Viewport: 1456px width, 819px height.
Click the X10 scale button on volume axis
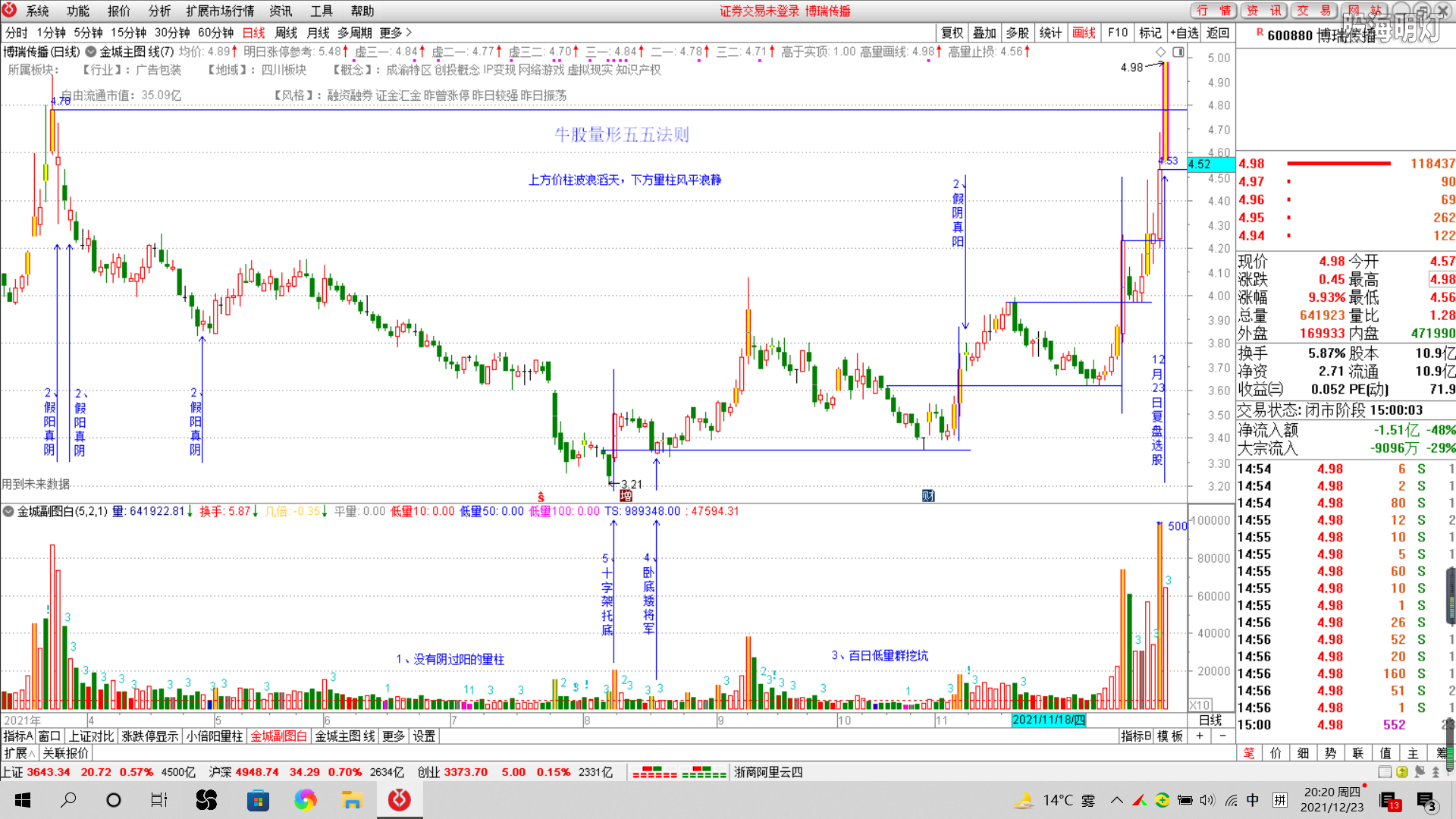click(x=1200, y=704)
